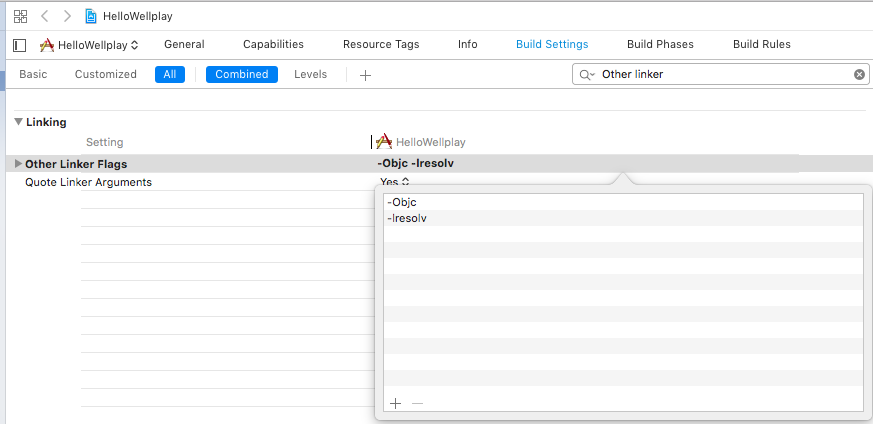Go back with the left chevron
The height and width of the screenshot is (424, 873).
tap(45, 16)
